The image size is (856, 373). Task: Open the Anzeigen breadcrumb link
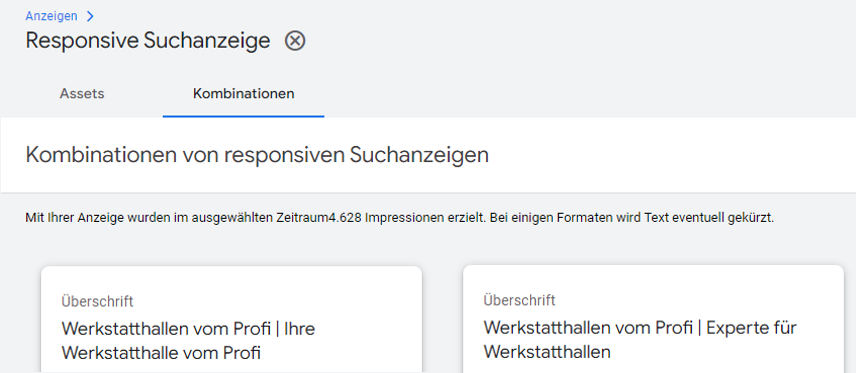51,16
